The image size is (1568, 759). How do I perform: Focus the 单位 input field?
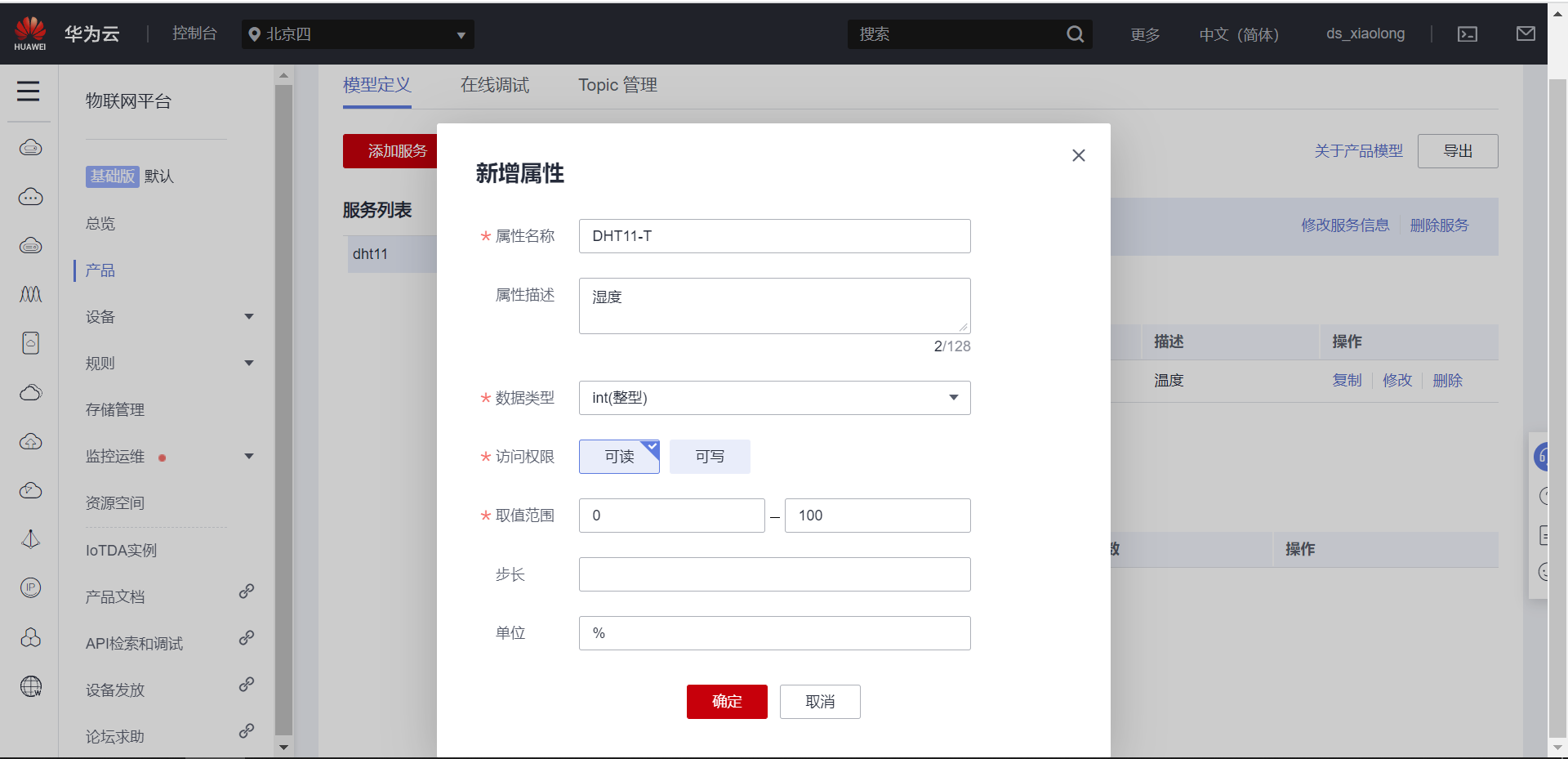pyautogui.click(x=774, y=633)
